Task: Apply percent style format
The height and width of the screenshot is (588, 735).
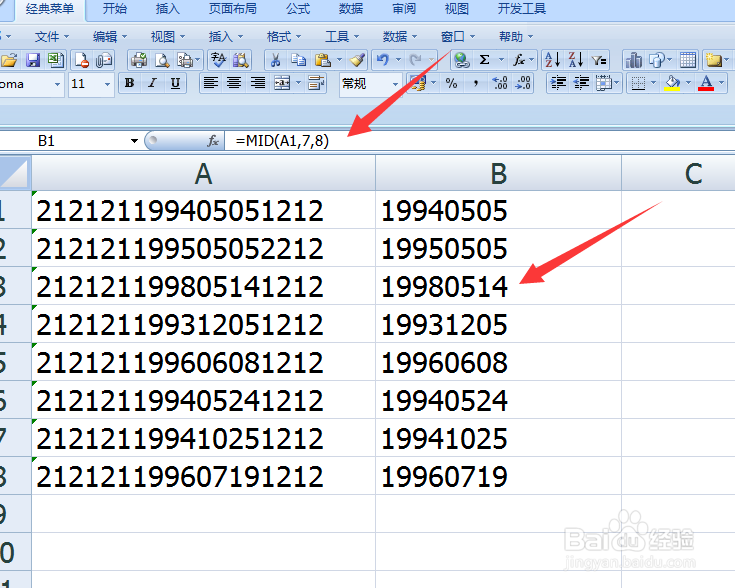Action: [451, 83]
